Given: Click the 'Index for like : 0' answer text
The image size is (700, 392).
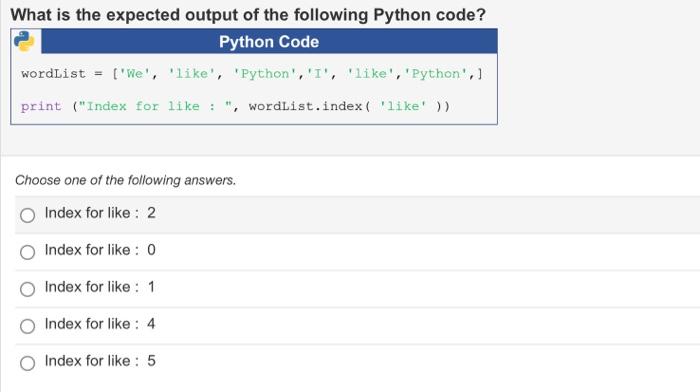Looking at the screenshot, I should coord(100,250).
